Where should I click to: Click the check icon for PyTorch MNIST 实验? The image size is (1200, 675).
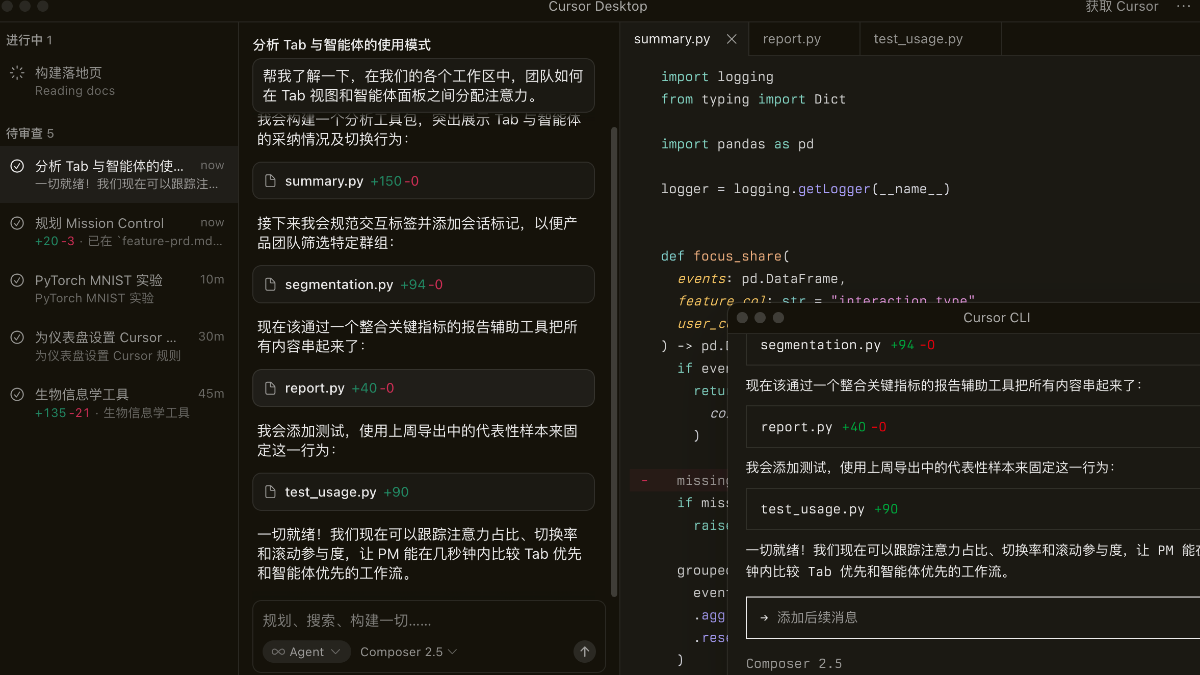17,280
